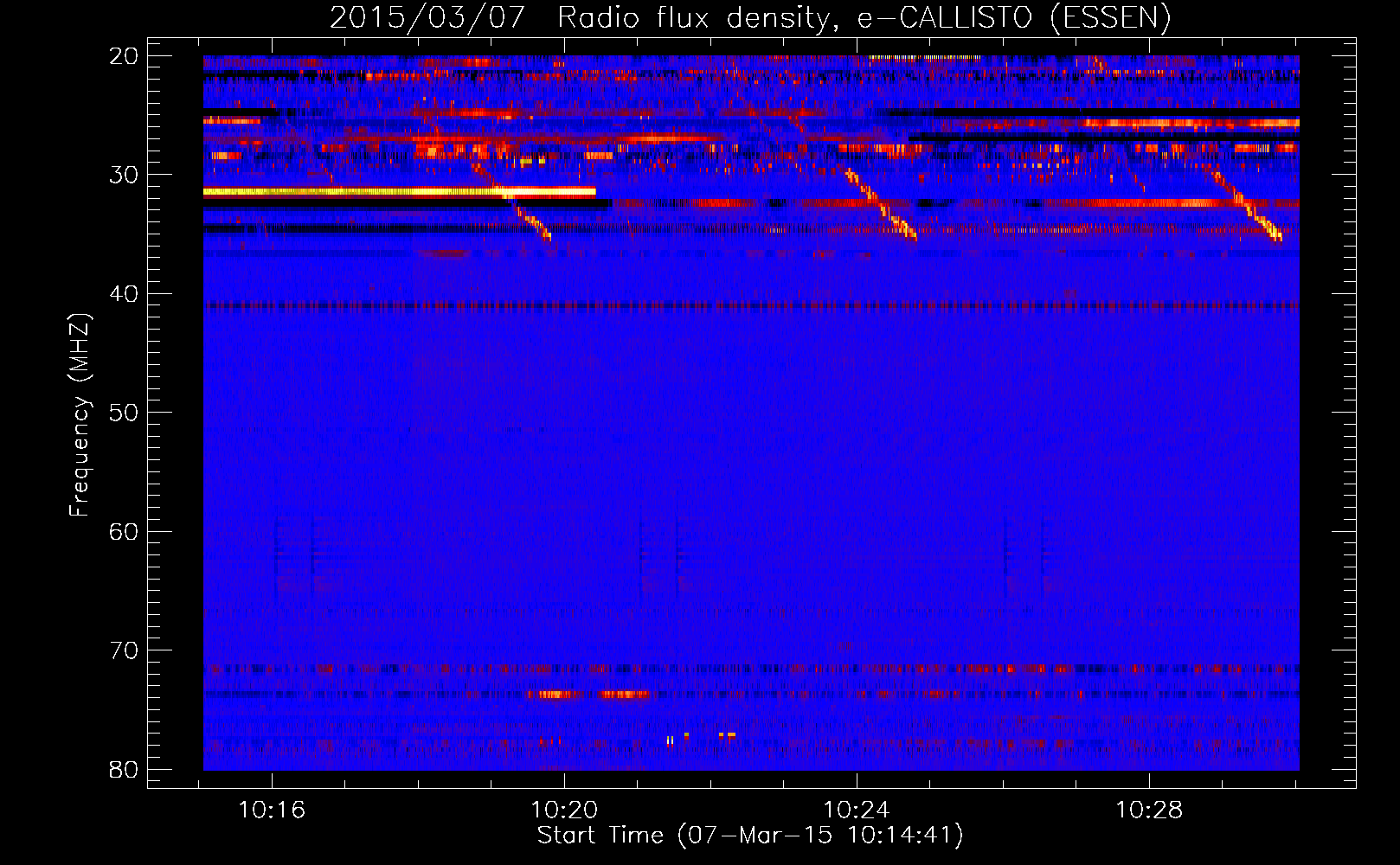Click the "10:20" time tick label
1400x865 pixels.
[564, 810]
